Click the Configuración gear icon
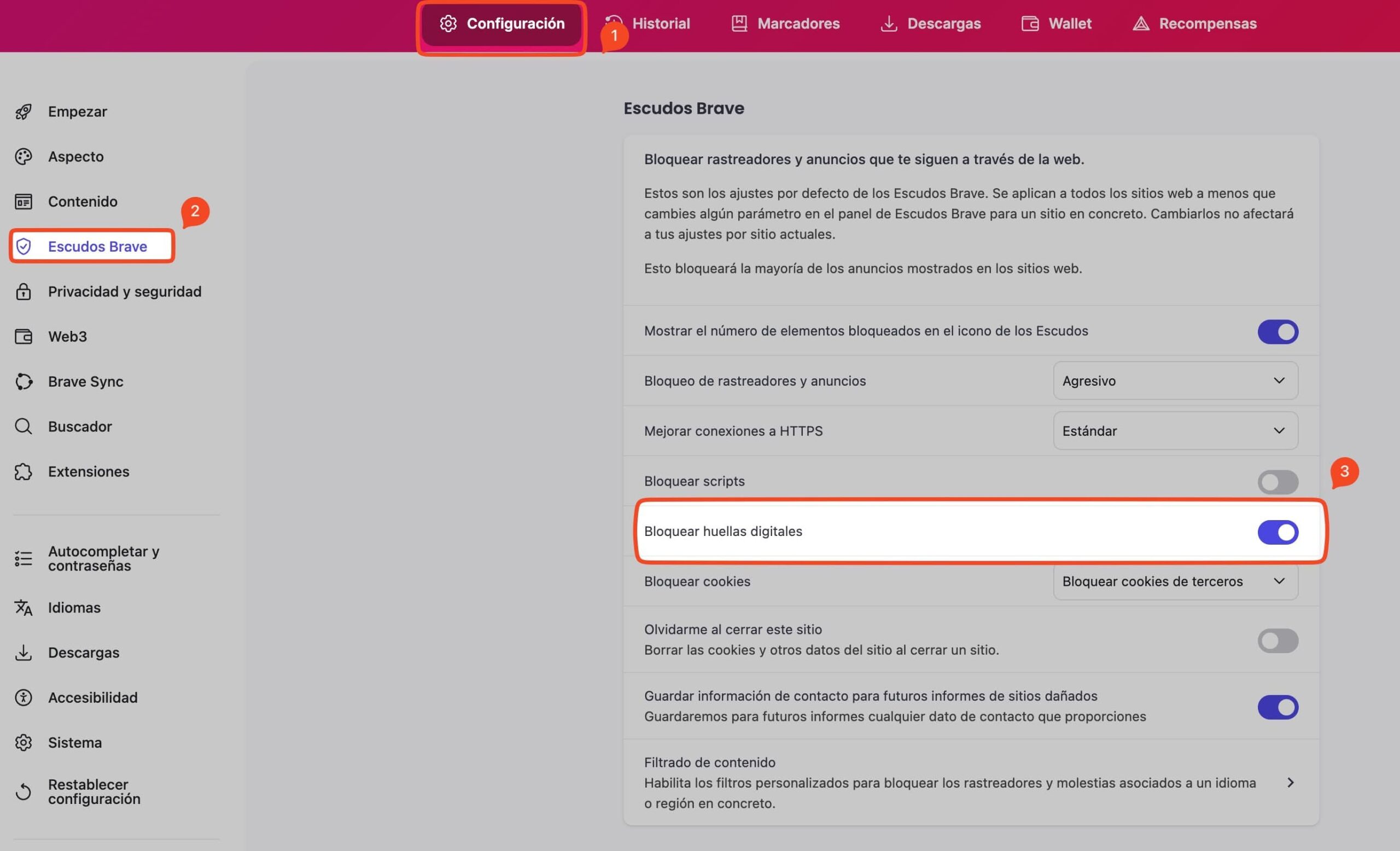 448,24
